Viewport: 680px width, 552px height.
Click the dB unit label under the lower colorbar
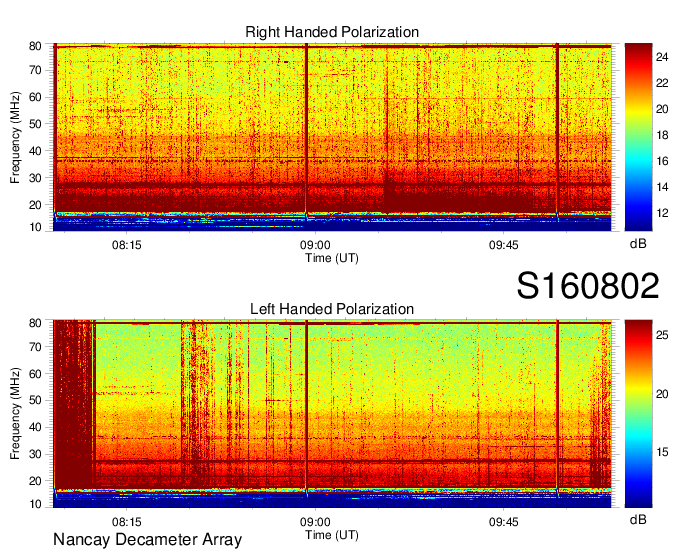click(x=638, y=519)
